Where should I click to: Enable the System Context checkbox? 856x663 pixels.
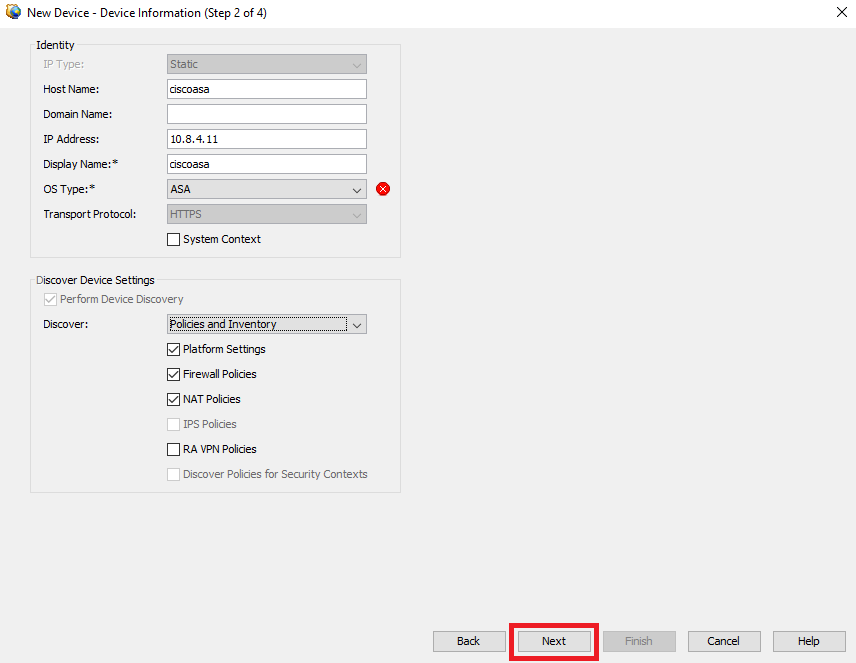(x=173, y=239)
